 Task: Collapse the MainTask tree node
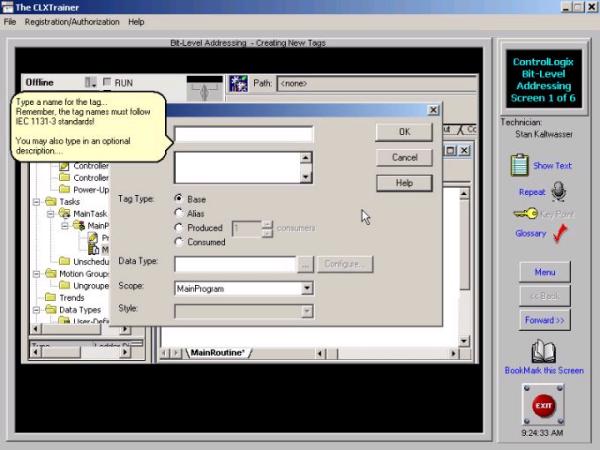click(x=51, y=214)
